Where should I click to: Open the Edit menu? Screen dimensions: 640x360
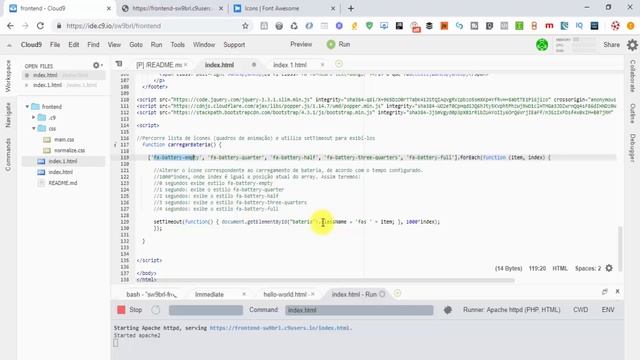point(73,44)
